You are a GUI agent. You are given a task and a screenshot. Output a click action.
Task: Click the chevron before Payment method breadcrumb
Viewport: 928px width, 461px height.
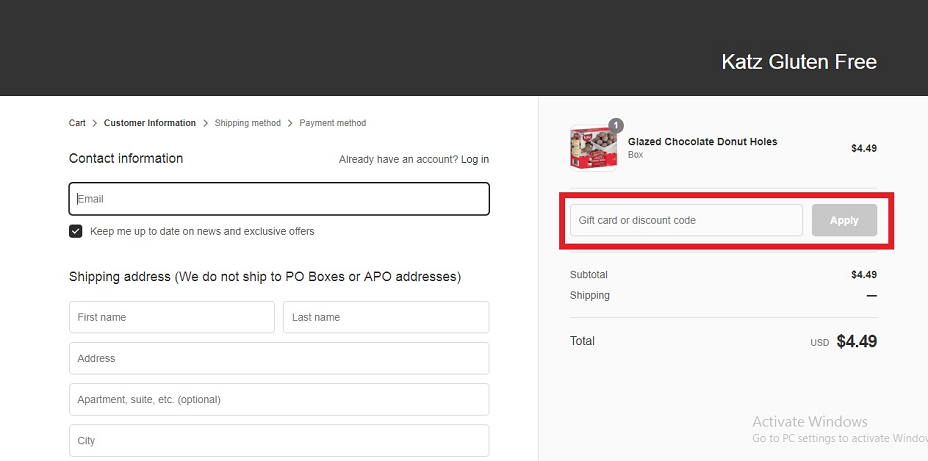pyautogui.click(x=290, y=123)
